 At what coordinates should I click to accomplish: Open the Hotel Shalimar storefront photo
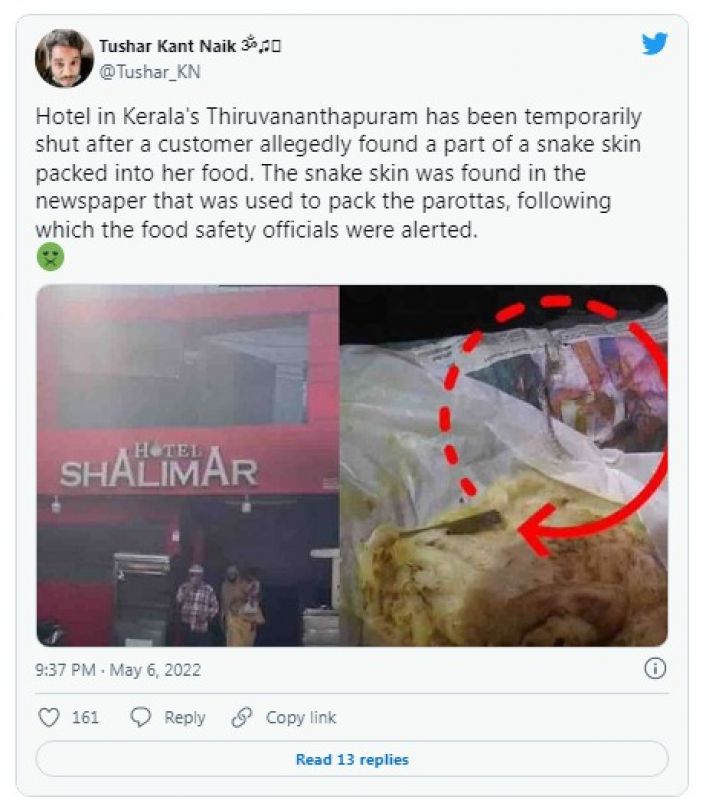pos(188,466)
